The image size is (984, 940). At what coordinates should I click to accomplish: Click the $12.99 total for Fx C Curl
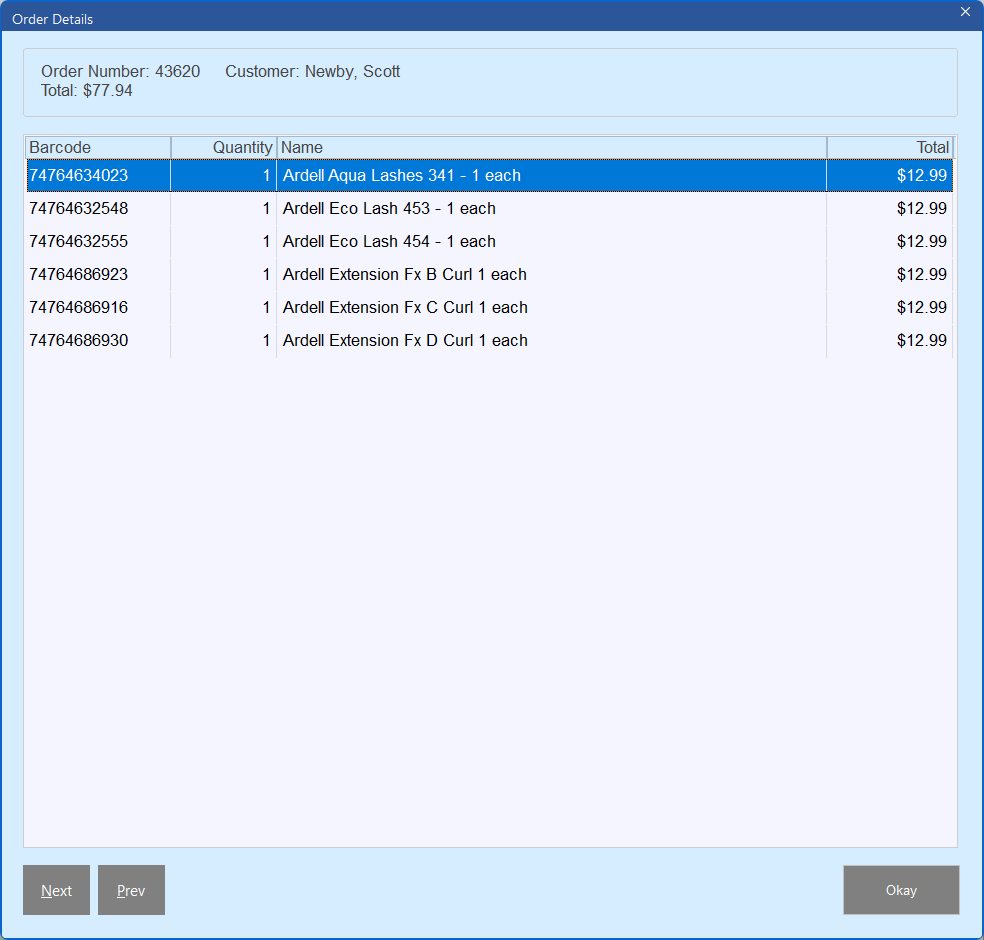pyautogui.click(x=921, y=307)
